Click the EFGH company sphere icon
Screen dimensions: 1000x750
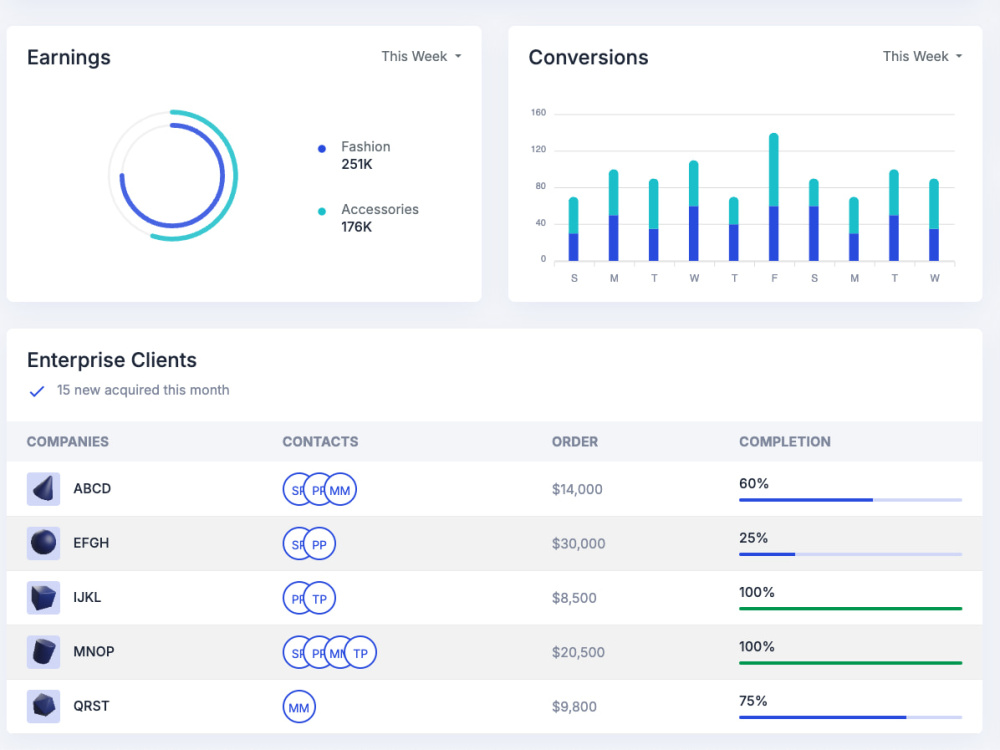pos(43,543)
